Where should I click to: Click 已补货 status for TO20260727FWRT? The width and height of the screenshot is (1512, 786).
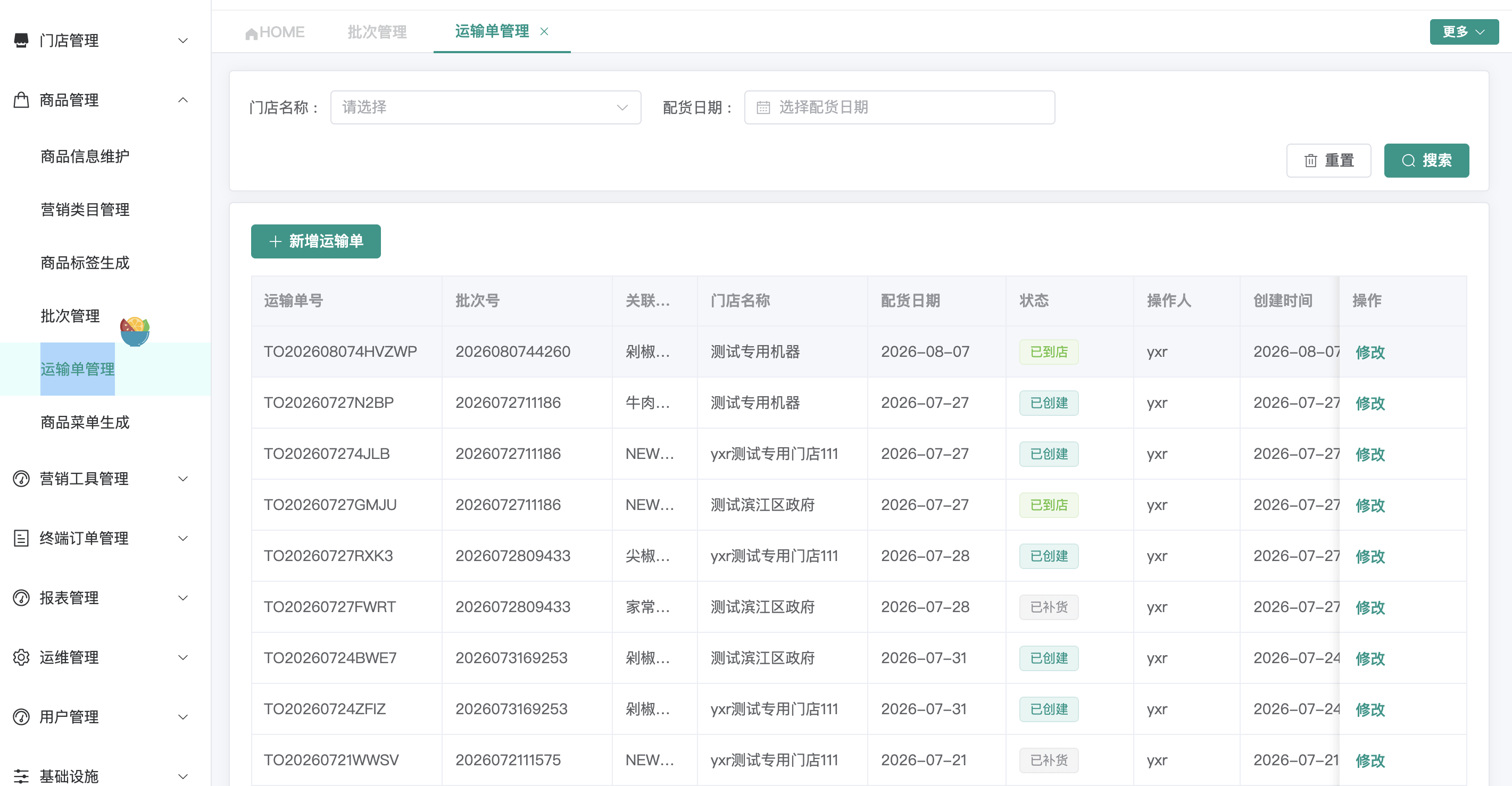(1048, 607)
